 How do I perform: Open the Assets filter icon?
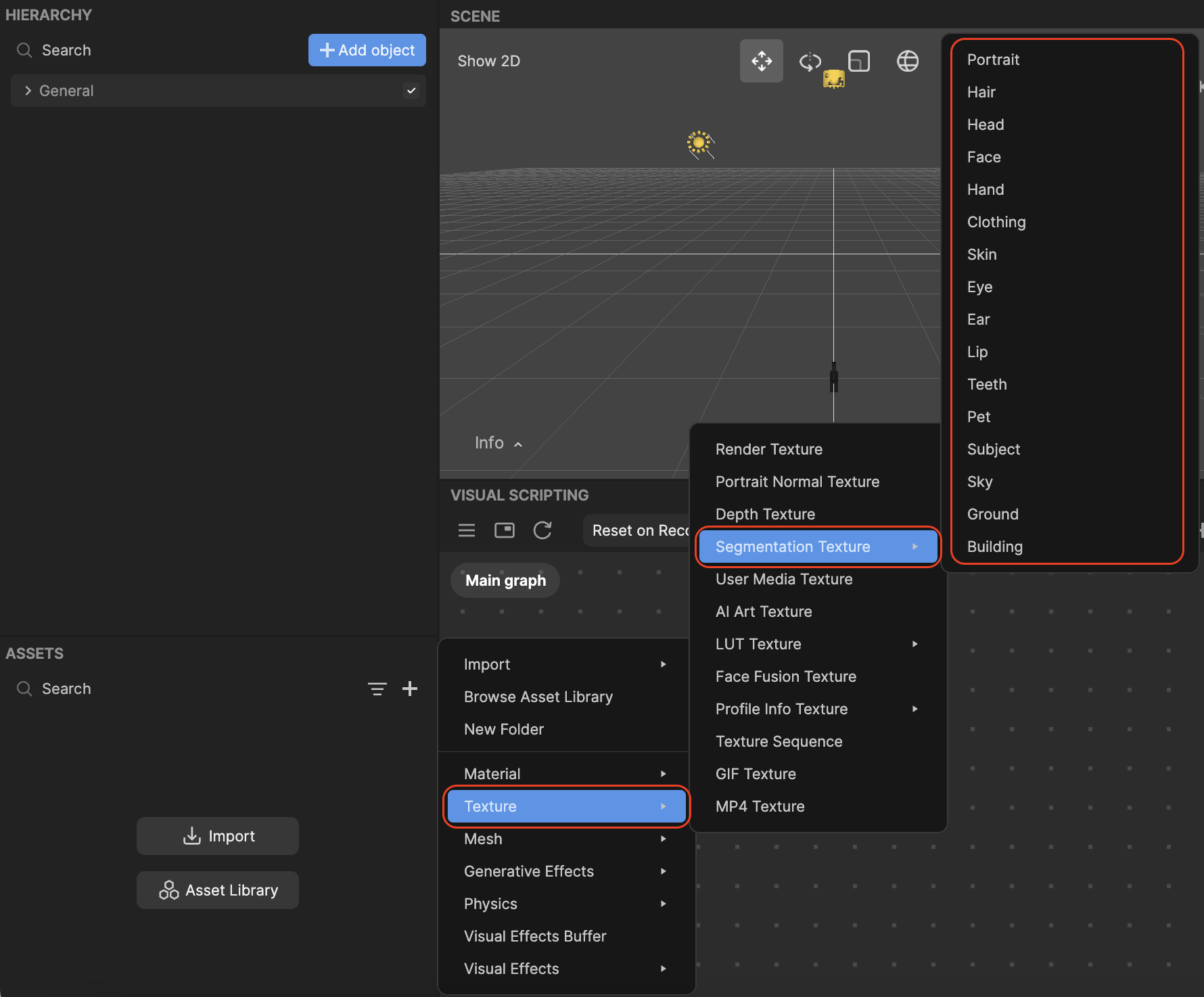[377, 689]
